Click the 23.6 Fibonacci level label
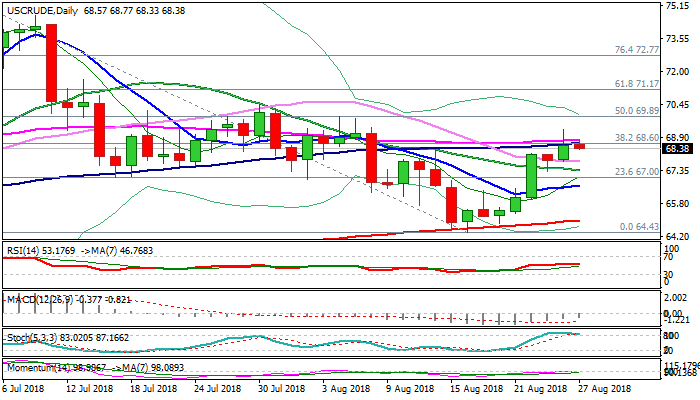Image resolution: width=700 pixels, height=400 pixels. tap(636, 172)
